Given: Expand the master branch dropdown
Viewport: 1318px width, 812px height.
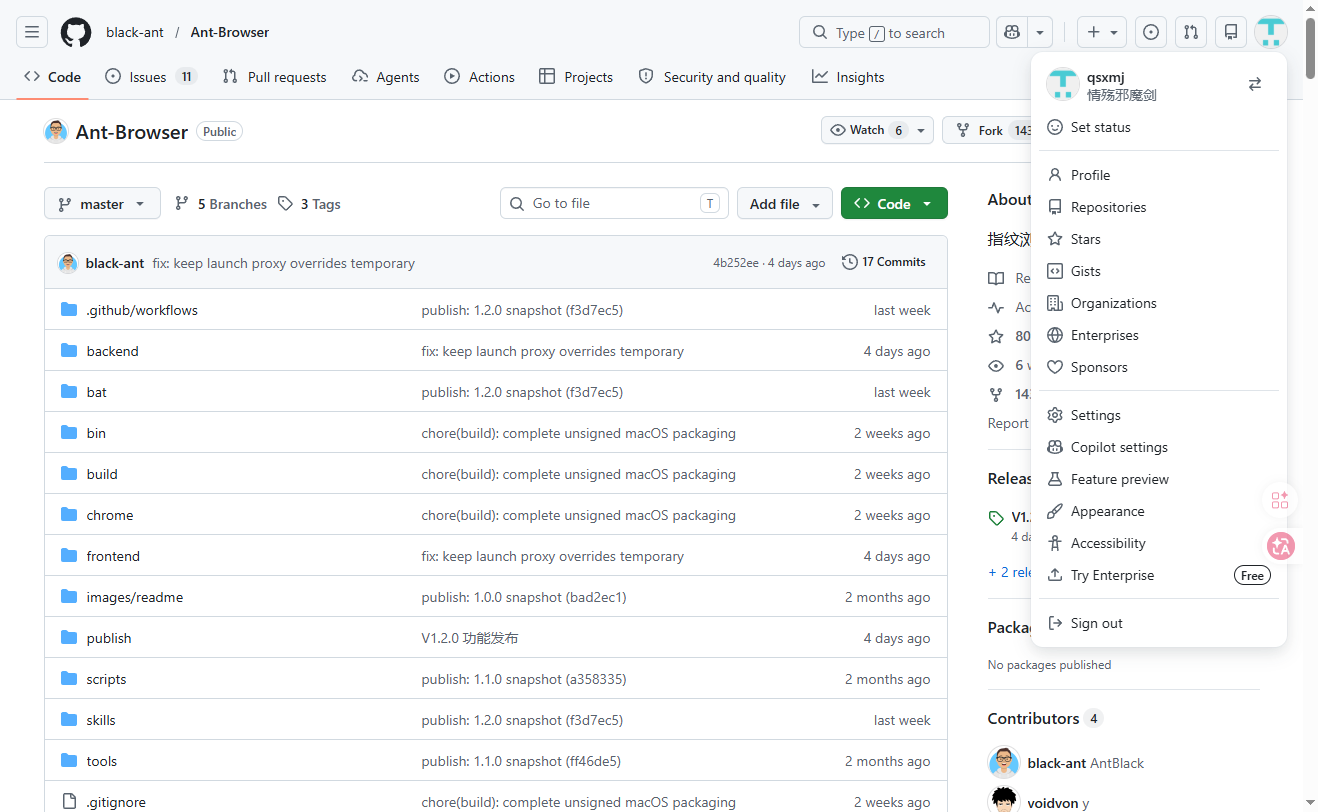Looking at the screenshot, I should 102,204.
